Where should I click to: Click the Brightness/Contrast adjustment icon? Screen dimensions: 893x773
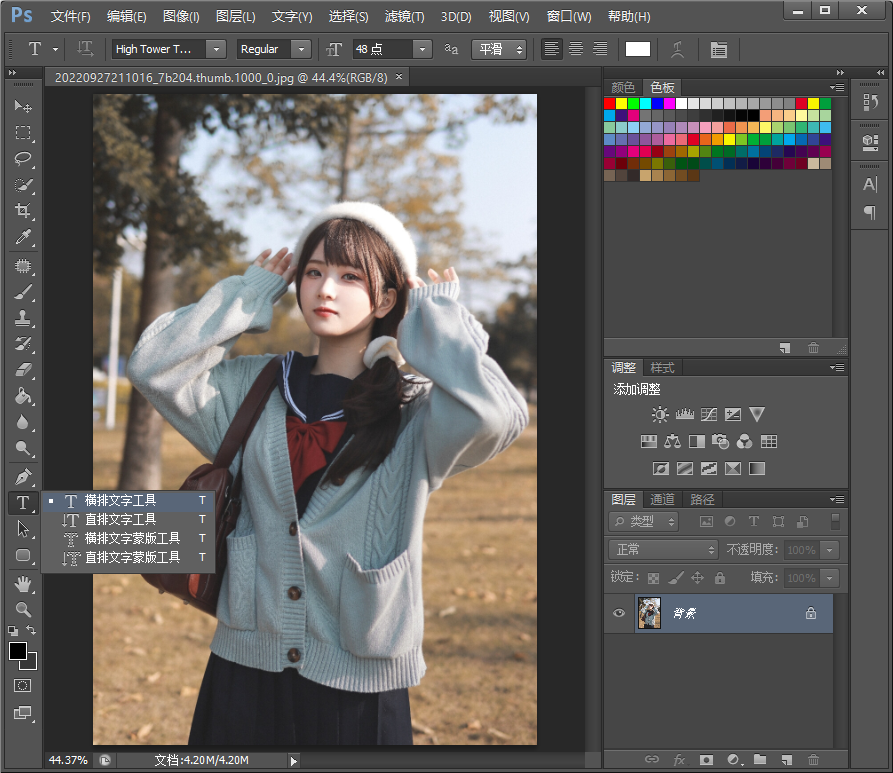pyautogui.click(x=659, y=413)
